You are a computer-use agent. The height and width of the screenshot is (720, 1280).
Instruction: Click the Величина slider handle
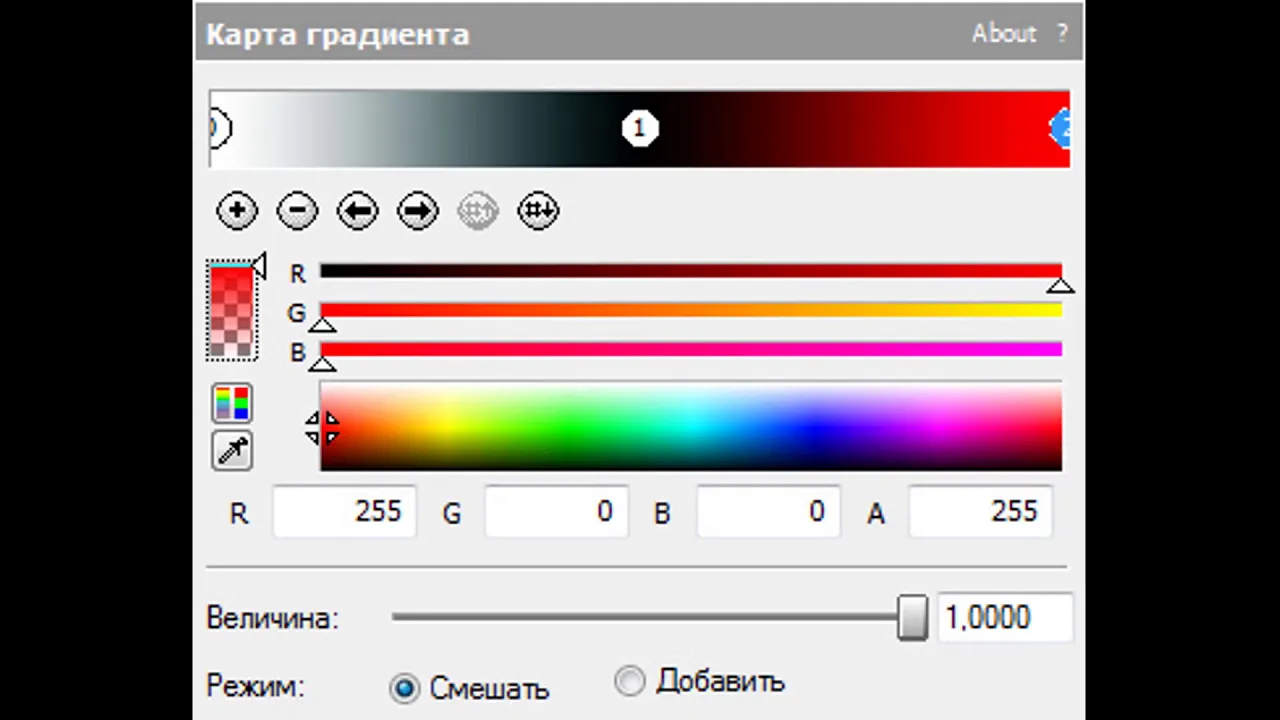point(912,618)
